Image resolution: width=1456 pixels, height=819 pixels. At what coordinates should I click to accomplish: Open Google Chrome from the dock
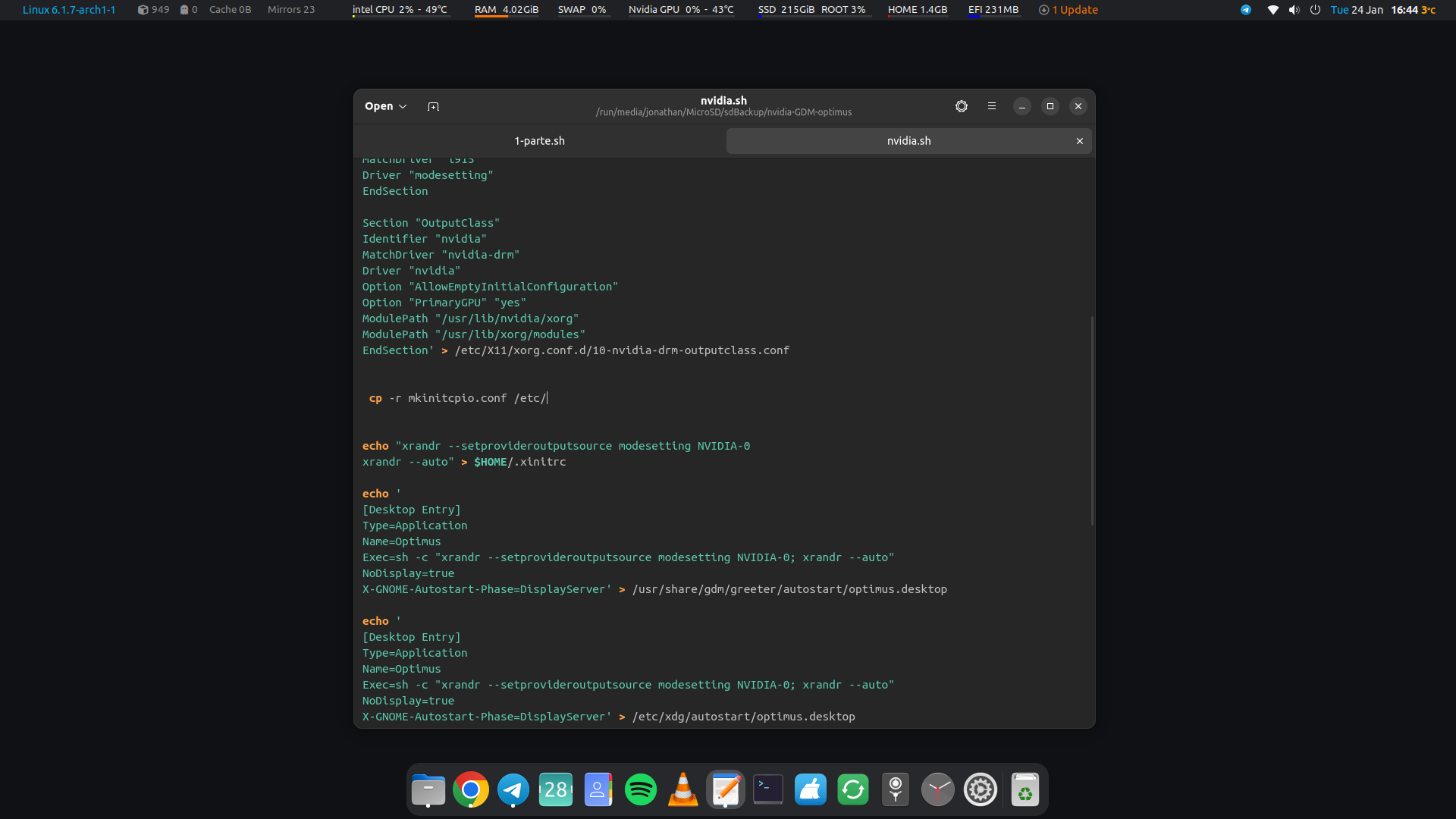pyautogui.click(x=470, y=789)
